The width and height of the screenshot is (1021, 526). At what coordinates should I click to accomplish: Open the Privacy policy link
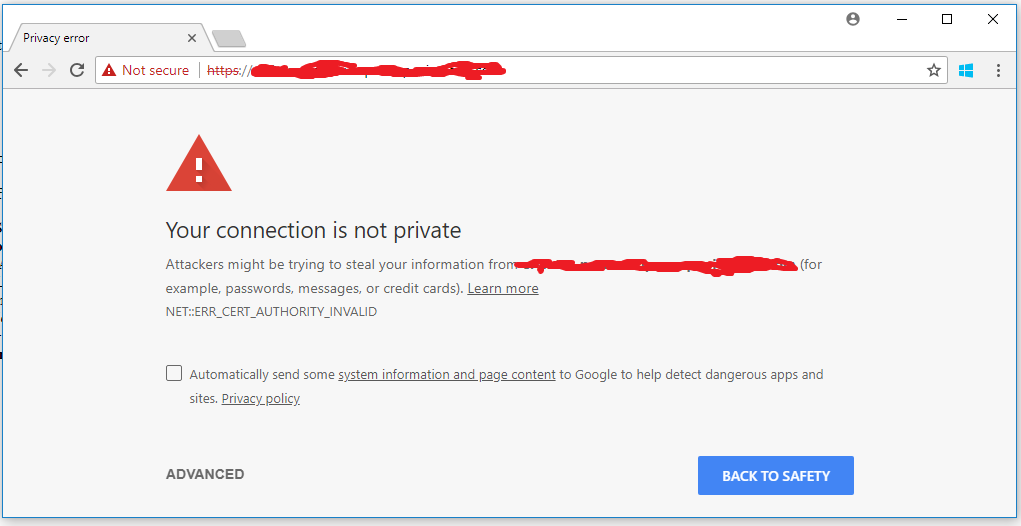coord(261,399)
